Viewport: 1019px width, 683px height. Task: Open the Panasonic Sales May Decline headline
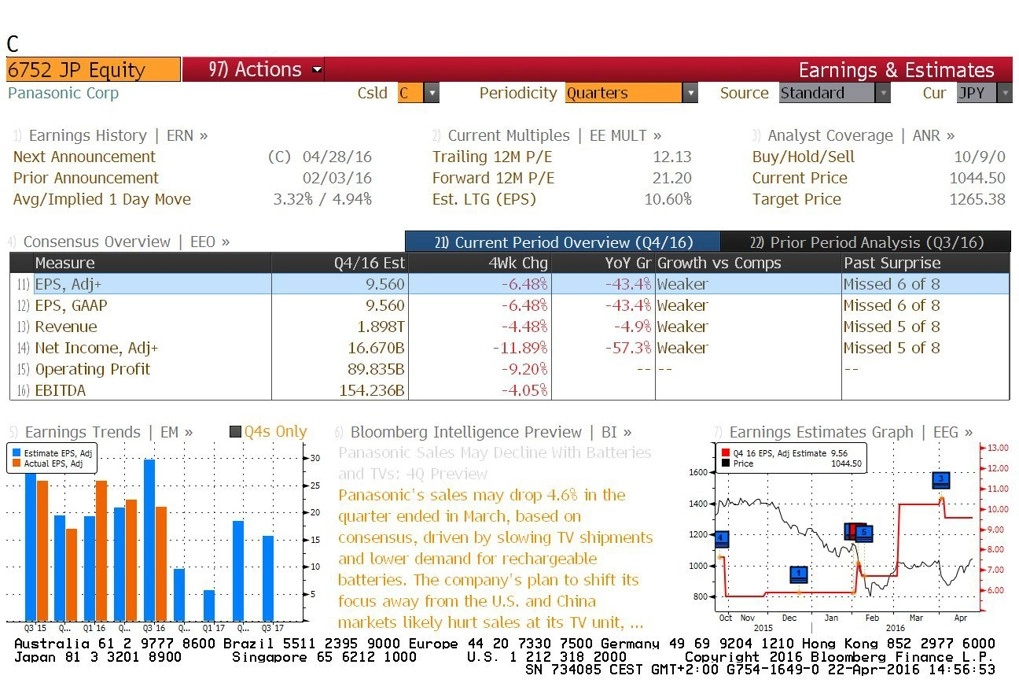495,463
